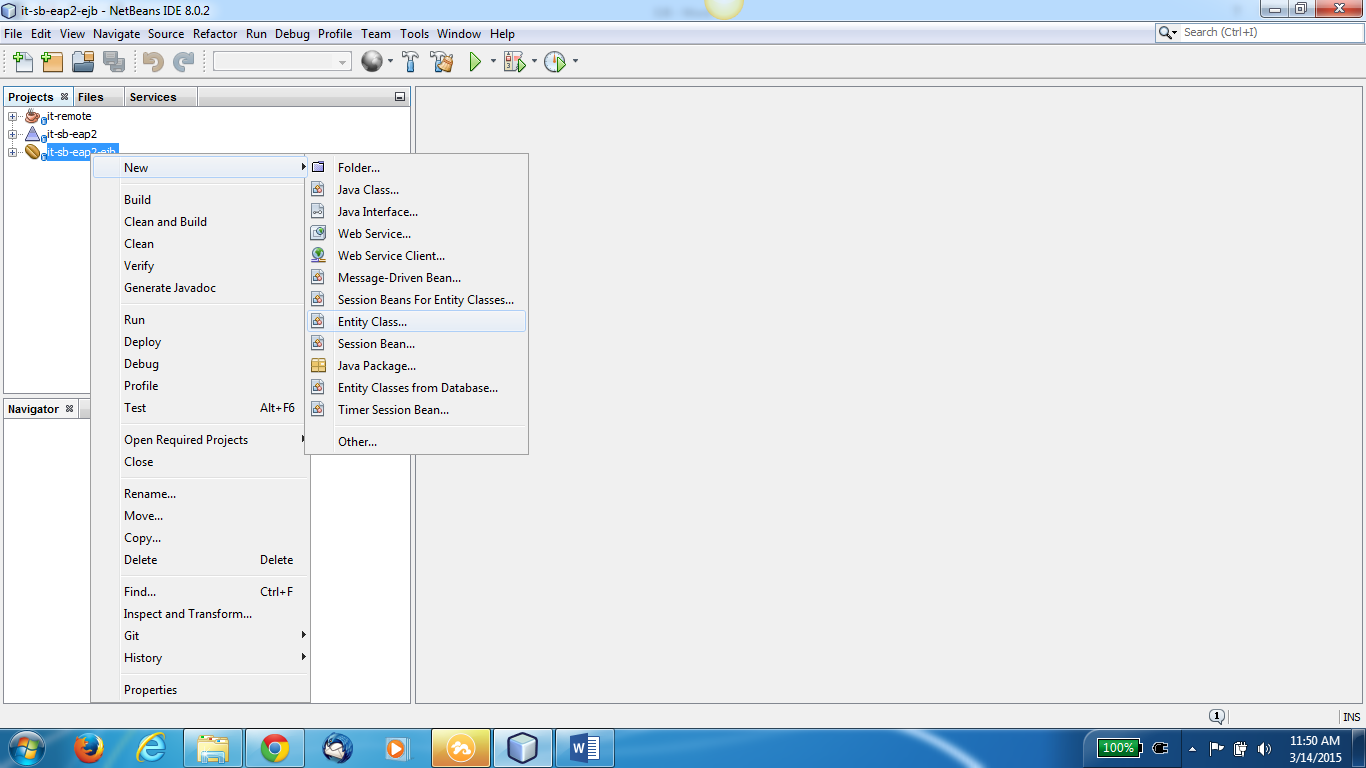
Task: Choose Java Class... from New submenu
Action: coord(416,190)
